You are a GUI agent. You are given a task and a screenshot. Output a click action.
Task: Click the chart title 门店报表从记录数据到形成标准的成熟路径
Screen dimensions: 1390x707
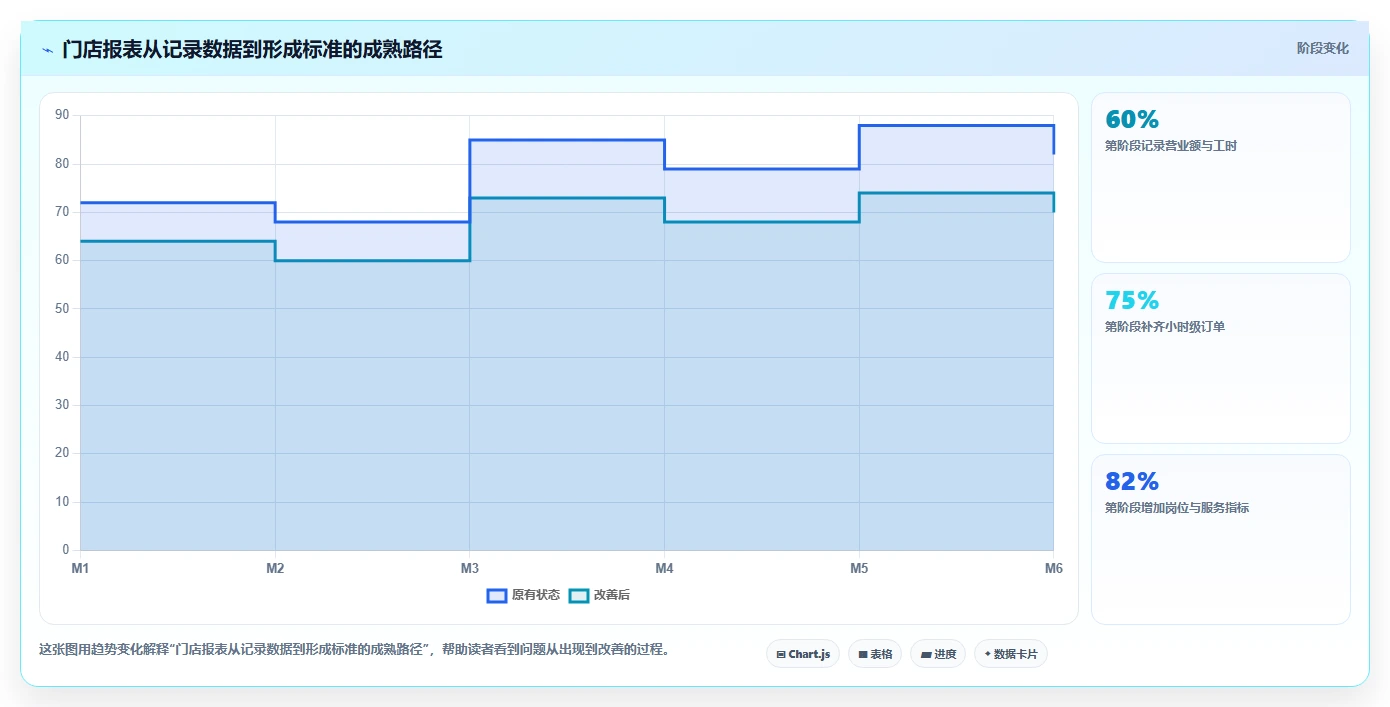(252, 49)
